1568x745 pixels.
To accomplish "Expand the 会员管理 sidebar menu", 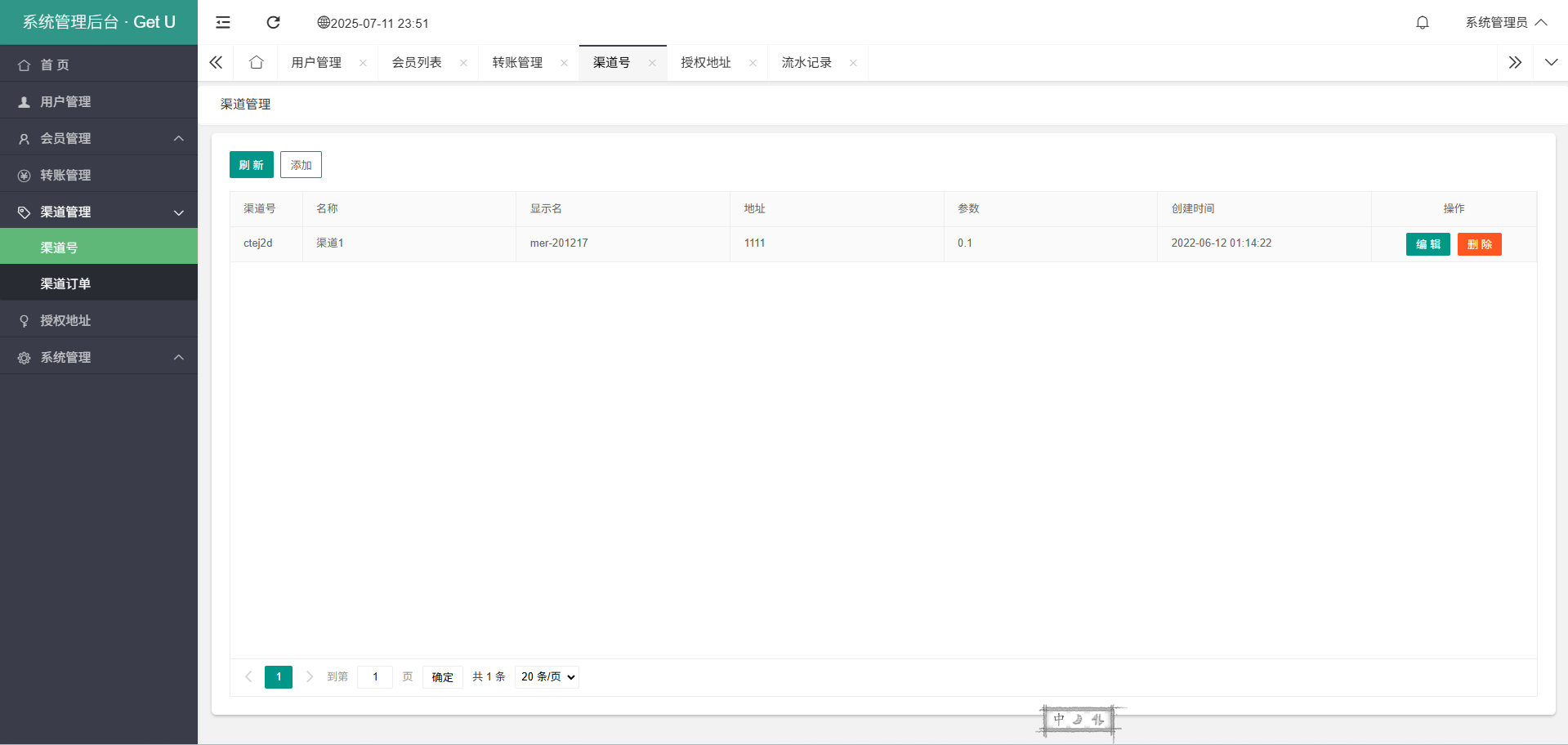I will (x=98, y=139).
